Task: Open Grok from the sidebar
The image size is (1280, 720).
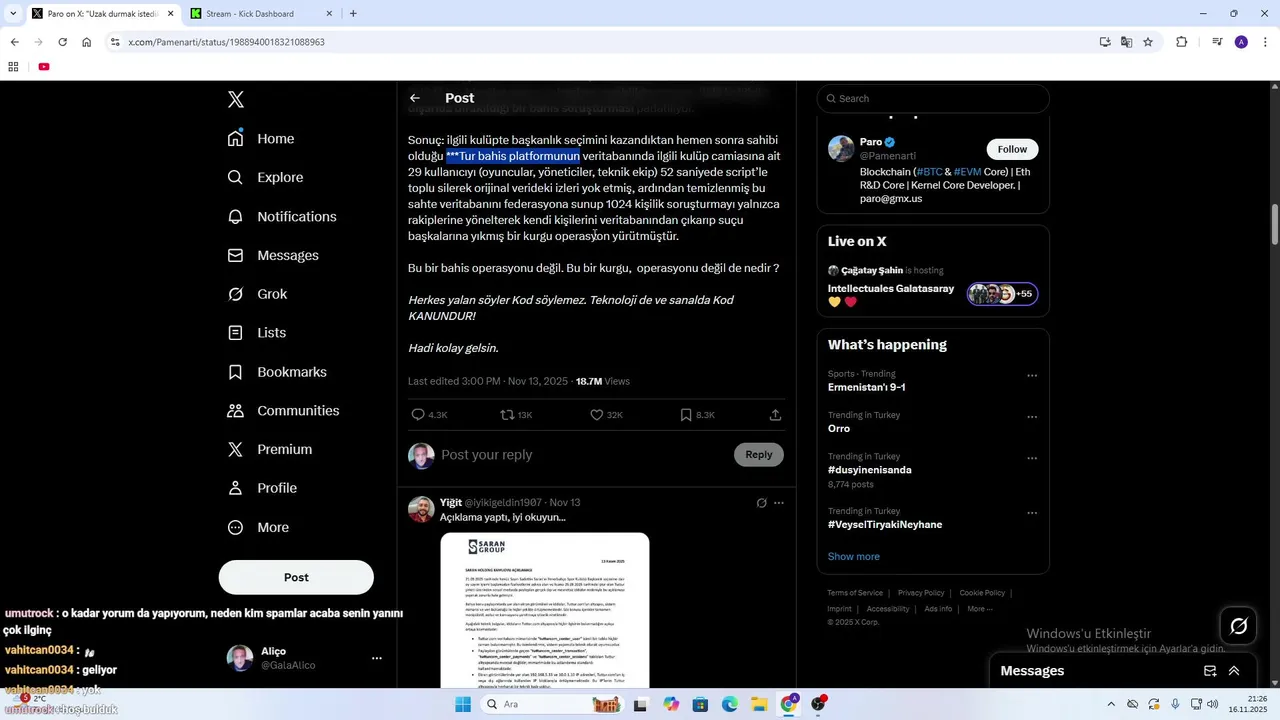Action: coord(258,294)
